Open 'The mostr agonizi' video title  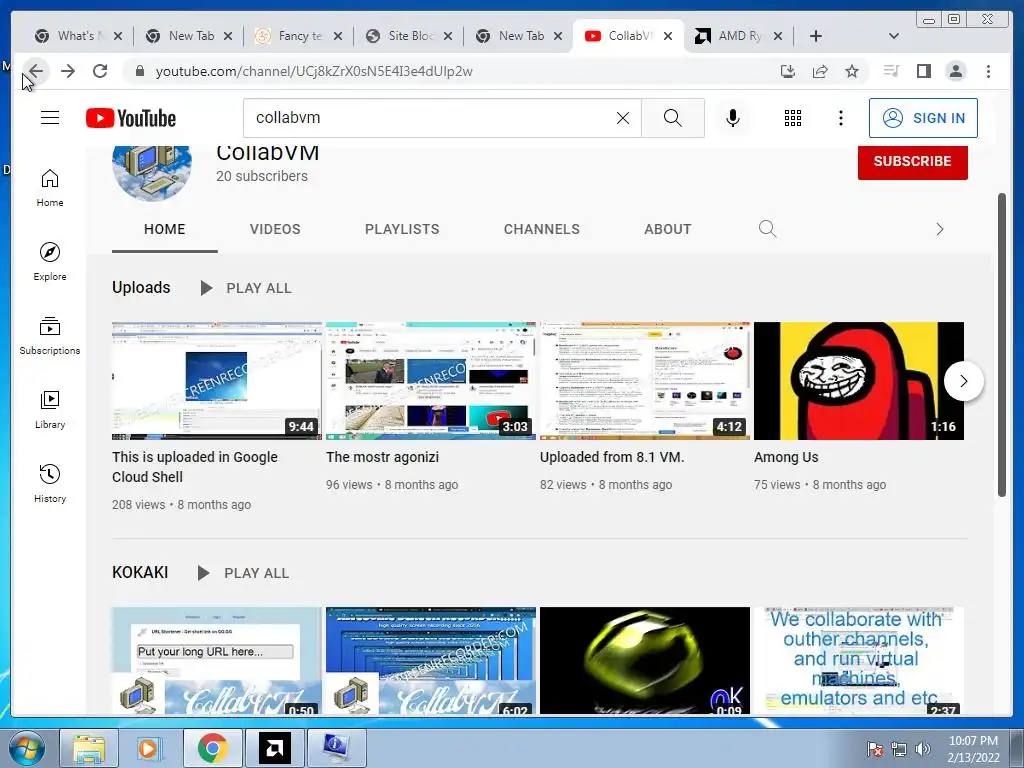(382, 457)
